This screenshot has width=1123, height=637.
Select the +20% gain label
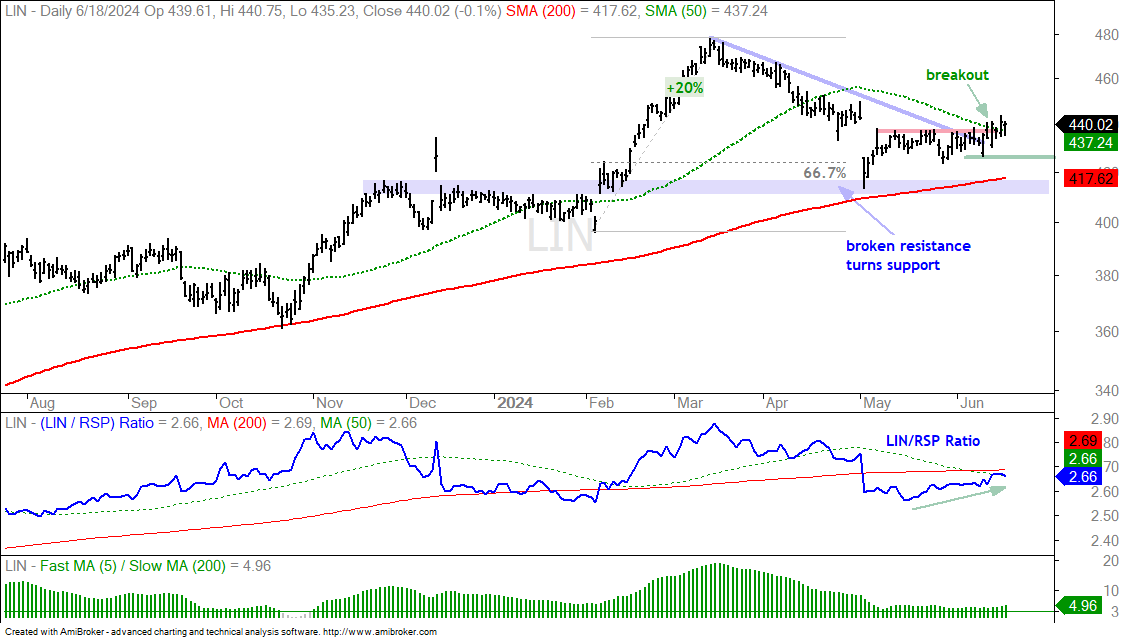pos(685,87)
